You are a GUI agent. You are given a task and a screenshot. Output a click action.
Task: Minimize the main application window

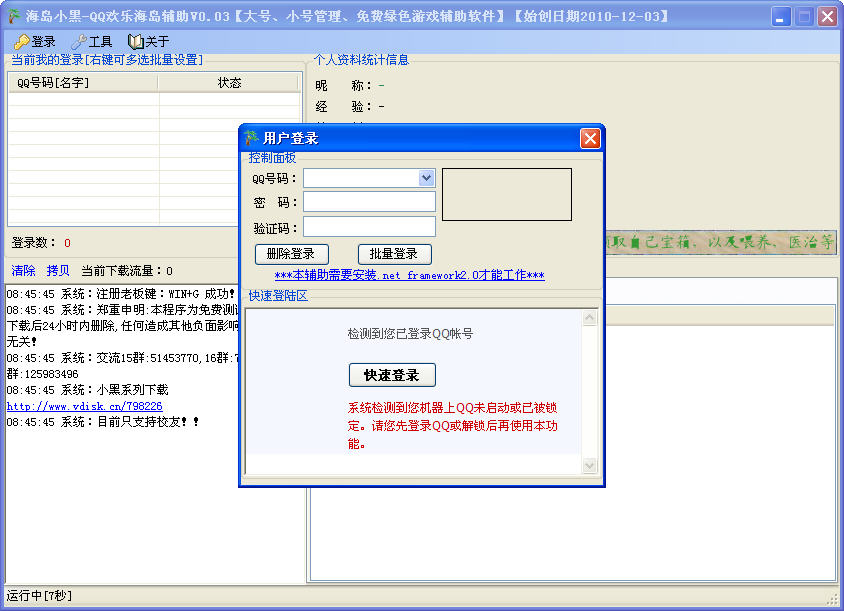coord(780,16)
